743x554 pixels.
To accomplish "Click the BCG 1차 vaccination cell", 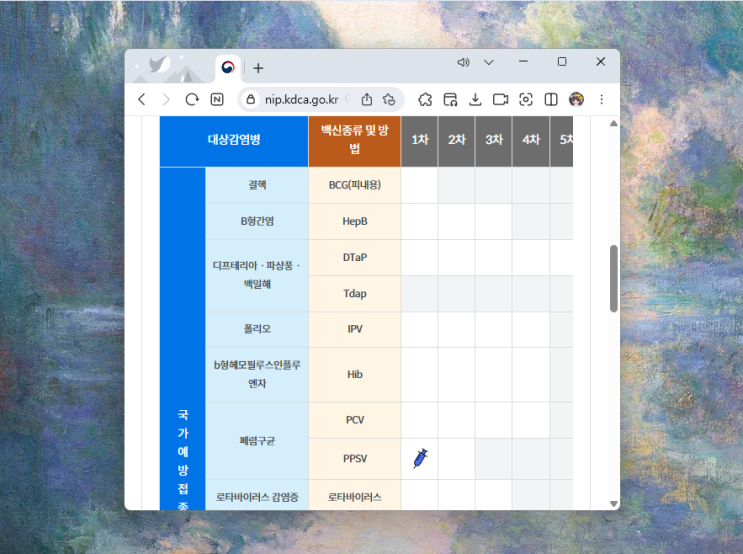I will [x=420, y=185].
